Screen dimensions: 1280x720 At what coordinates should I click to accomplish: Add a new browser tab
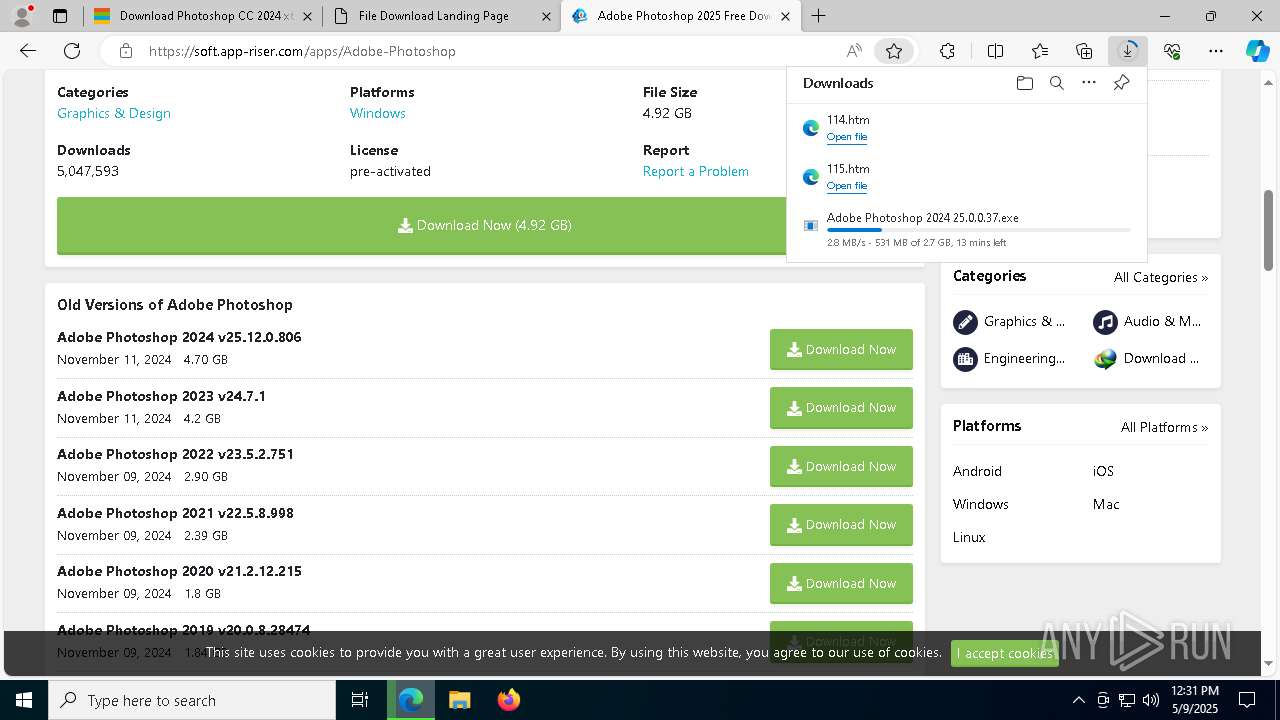click(x=819, y=16)
